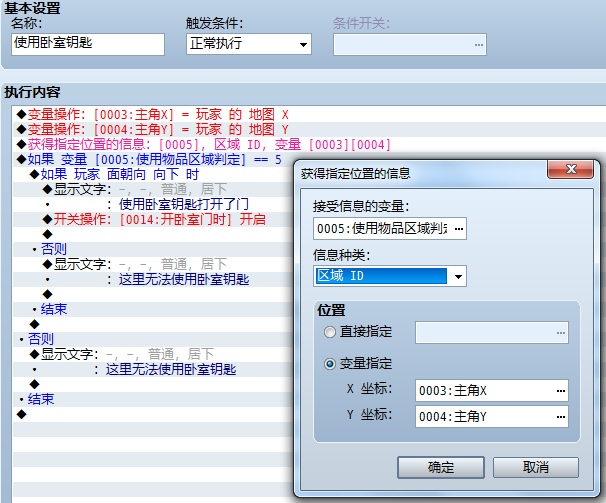Click the ellipsis in Y 坐标 field
This screenshot has width=606, height=503.
point(561,417)
